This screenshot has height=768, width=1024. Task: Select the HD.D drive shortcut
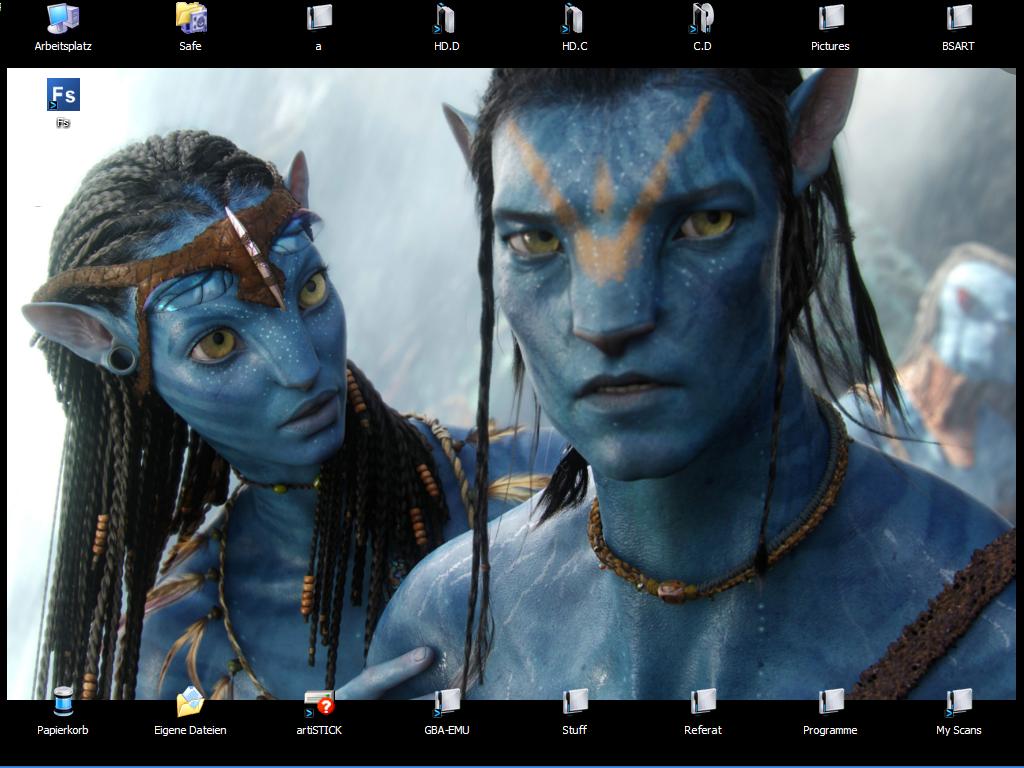click(446, 19)
